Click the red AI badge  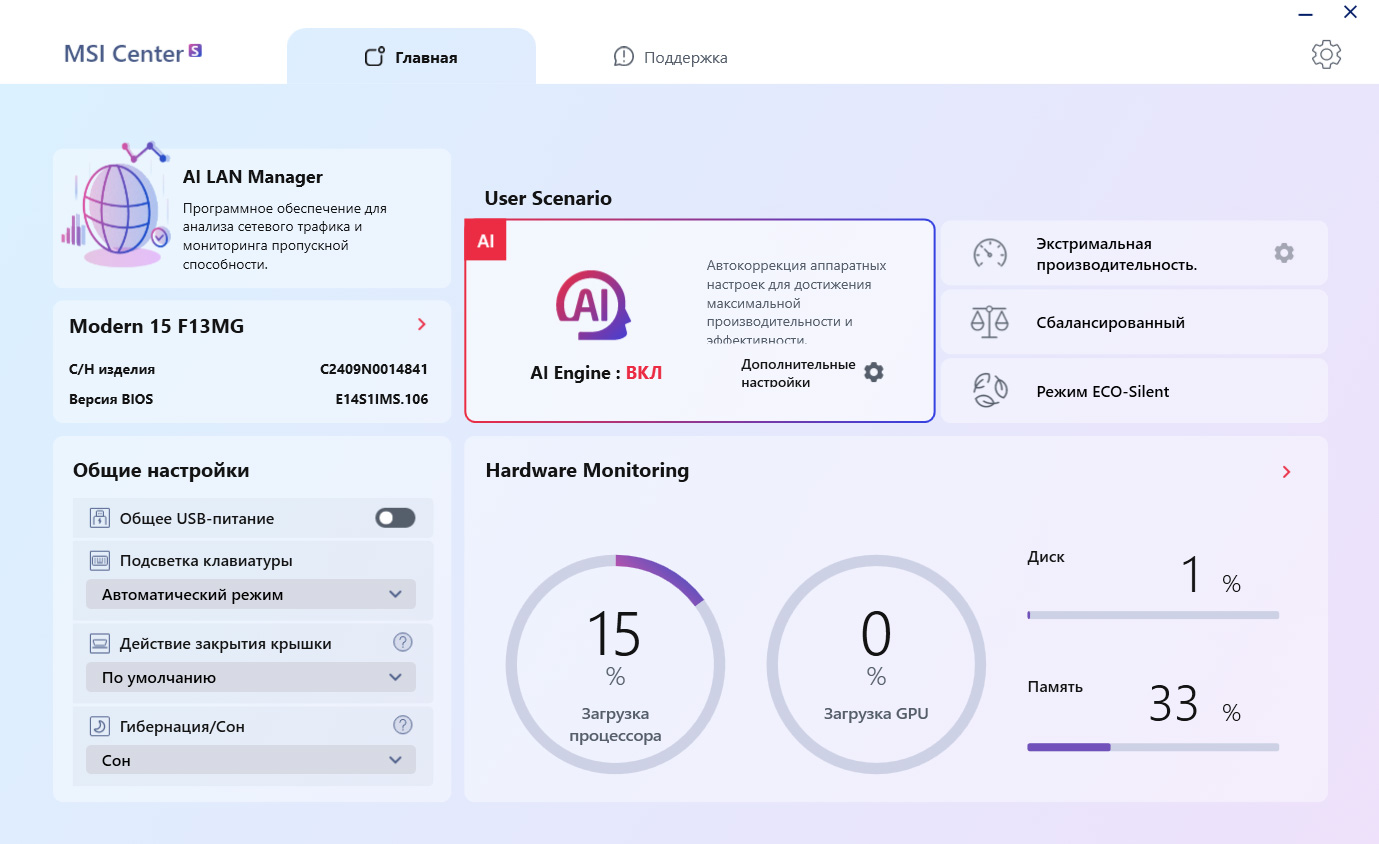(x=486, y=241)
